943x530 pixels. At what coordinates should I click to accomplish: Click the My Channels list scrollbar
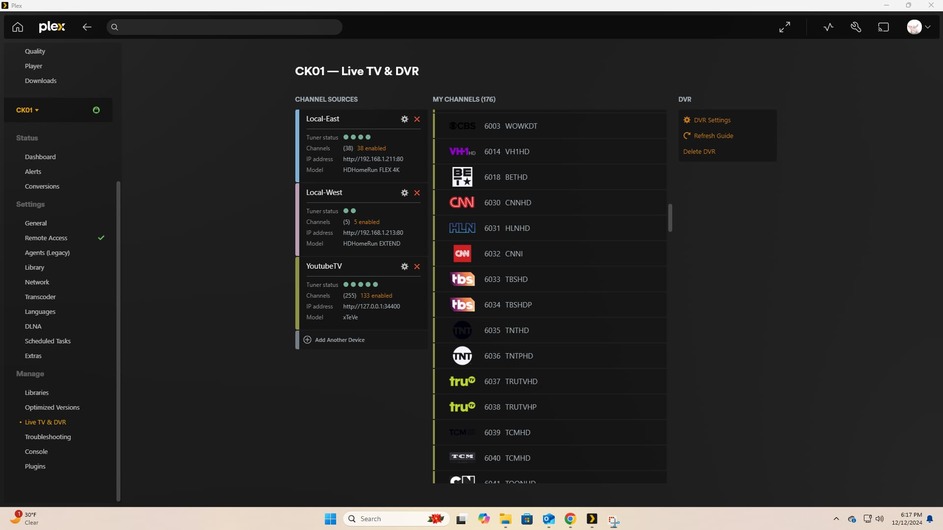tap(670, 218)
